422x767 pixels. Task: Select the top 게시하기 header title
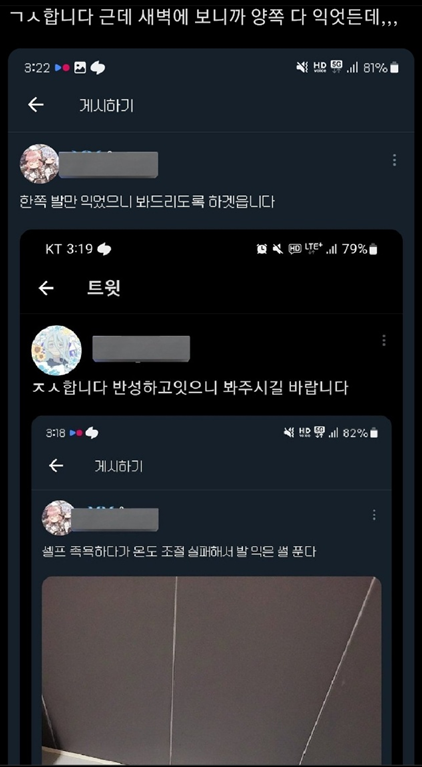pyautogui.click(x=107, y=105)
